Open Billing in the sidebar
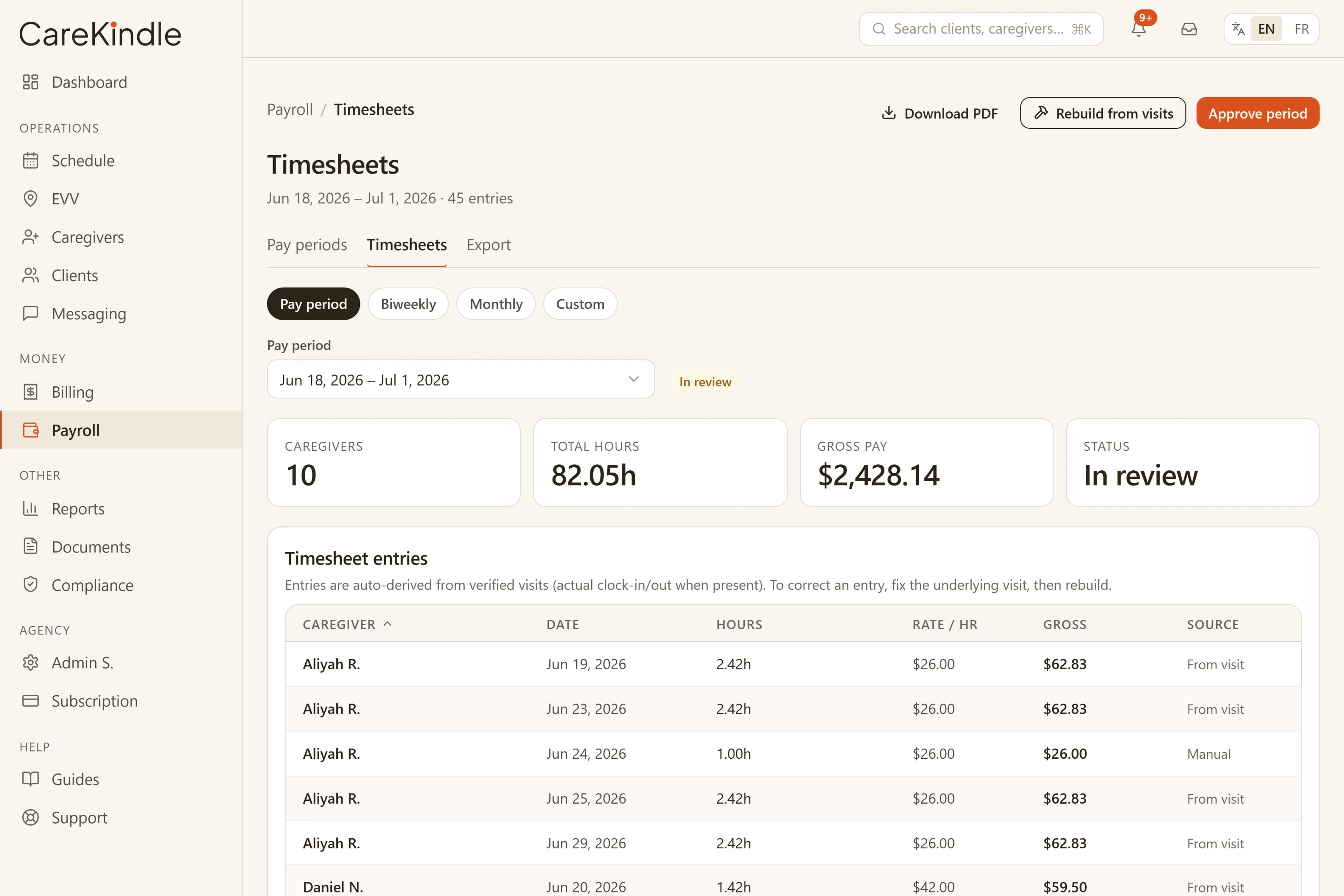Screen dimensions: 1344x896 click(121, 392)
